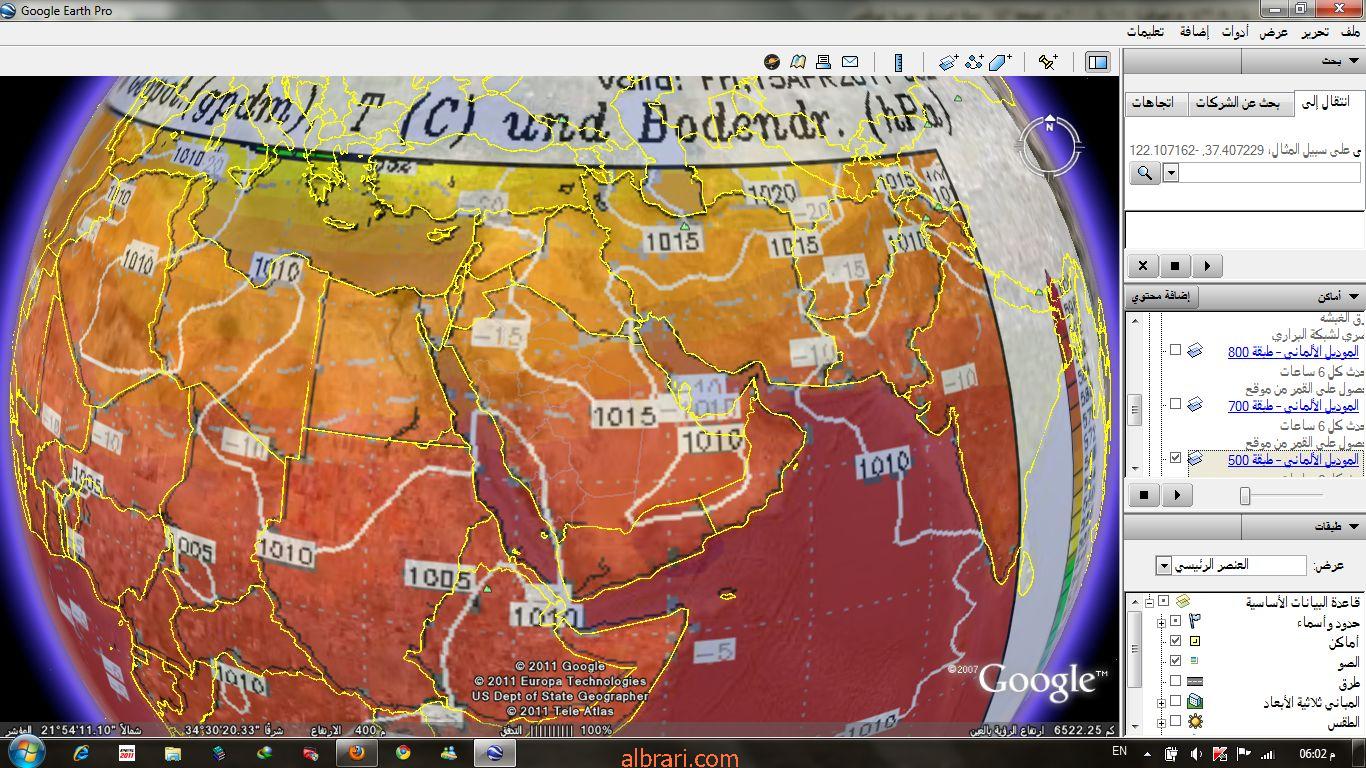Enable the طرق roads layer checkbox

(x=1176, y=681)
